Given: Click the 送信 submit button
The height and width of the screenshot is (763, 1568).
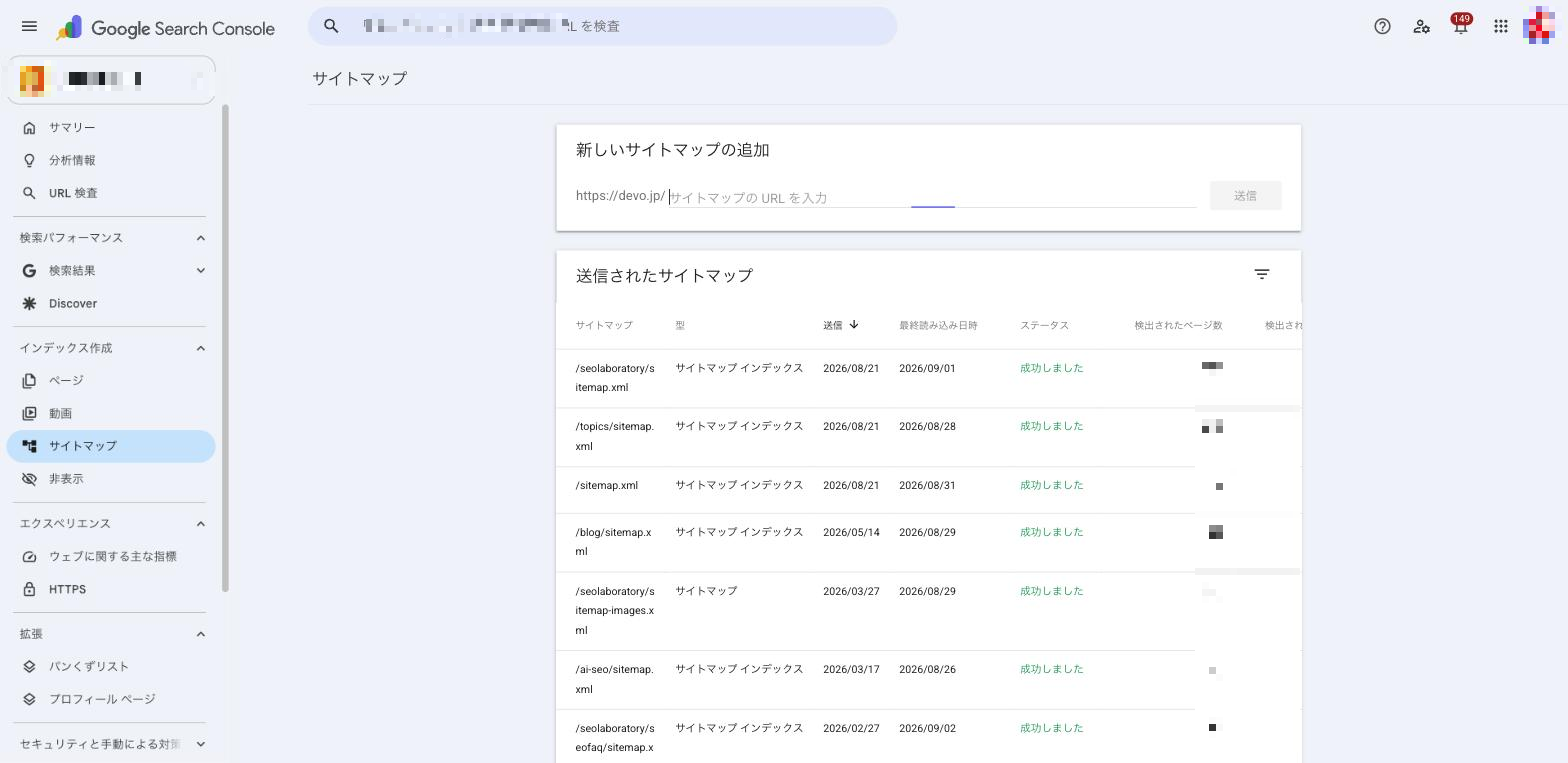Looking at the screenshot, I should pyautogui.click(x=1245, y=196).
